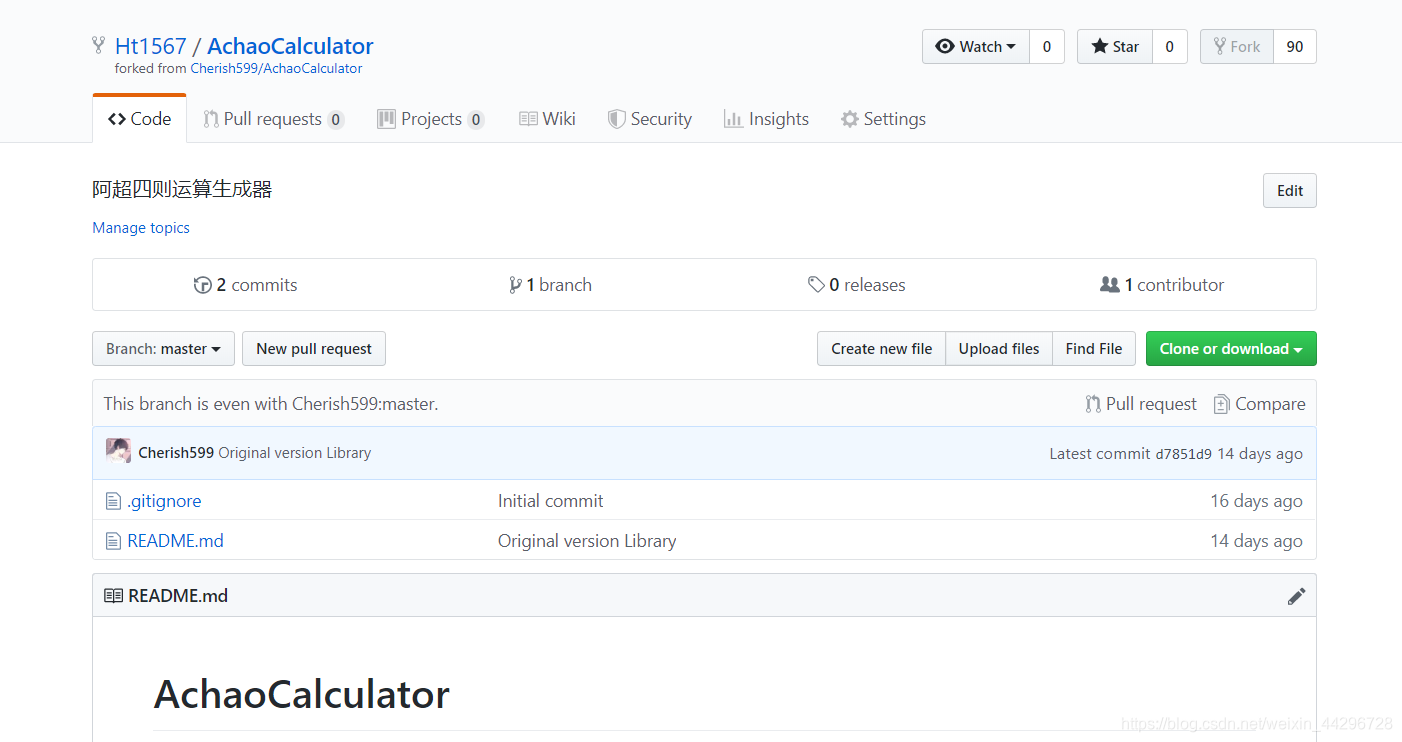The image size is (1402, 742).
Task: Click the Pull request link in branch bar
Action: click(x=1141, y=404)
